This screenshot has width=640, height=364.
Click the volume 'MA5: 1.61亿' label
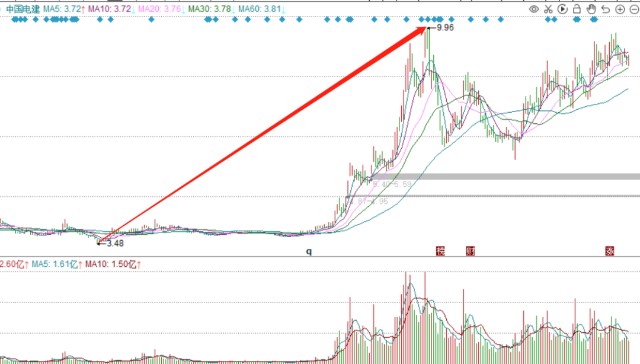55,264
